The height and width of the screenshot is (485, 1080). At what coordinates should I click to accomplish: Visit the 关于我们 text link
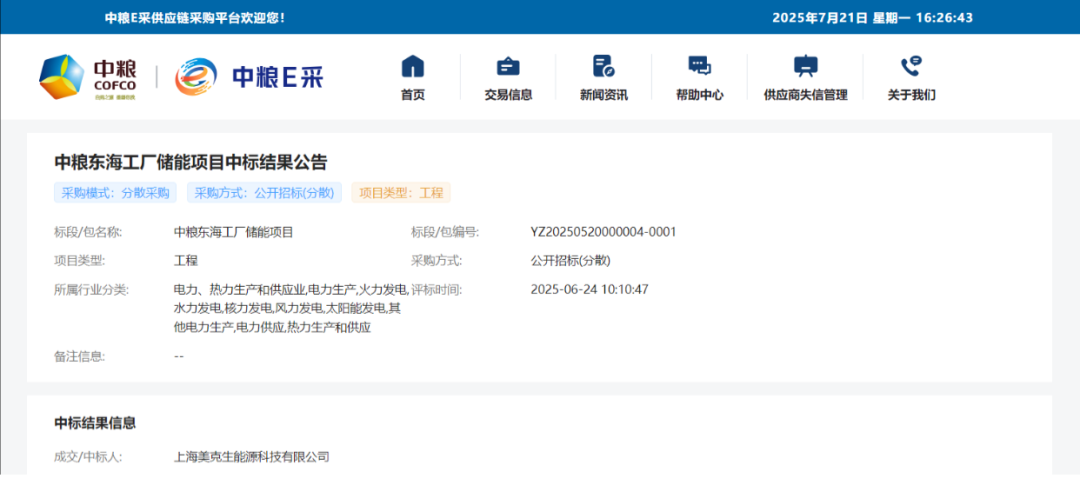pyautogui.click(x=911, y=95)
